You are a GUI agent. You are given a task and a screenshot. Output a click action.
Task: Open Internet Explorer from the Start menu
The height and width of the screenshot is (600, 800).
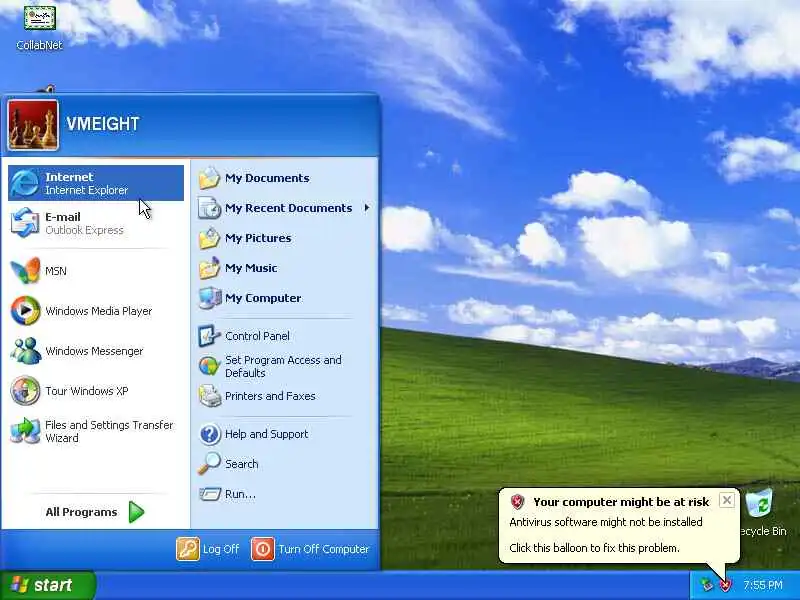[96, 183]
